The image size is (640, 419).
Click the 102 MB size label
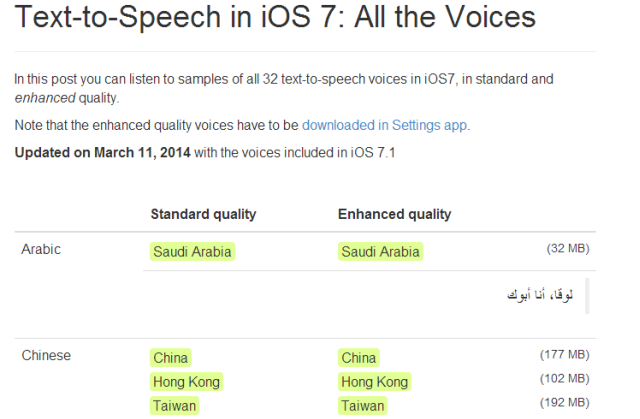(x=565, y=379)
